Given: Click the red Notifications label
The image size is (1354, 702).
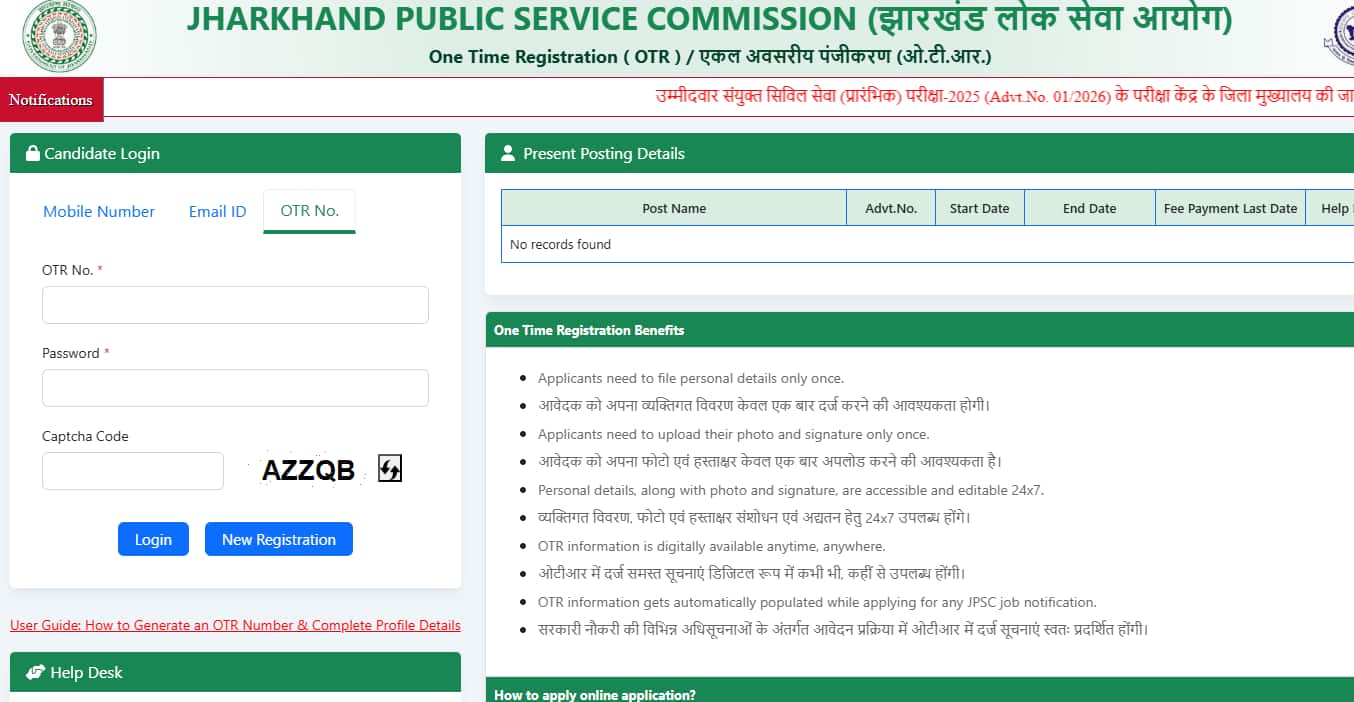Looking at the screenshot, I should coord(51,100).
